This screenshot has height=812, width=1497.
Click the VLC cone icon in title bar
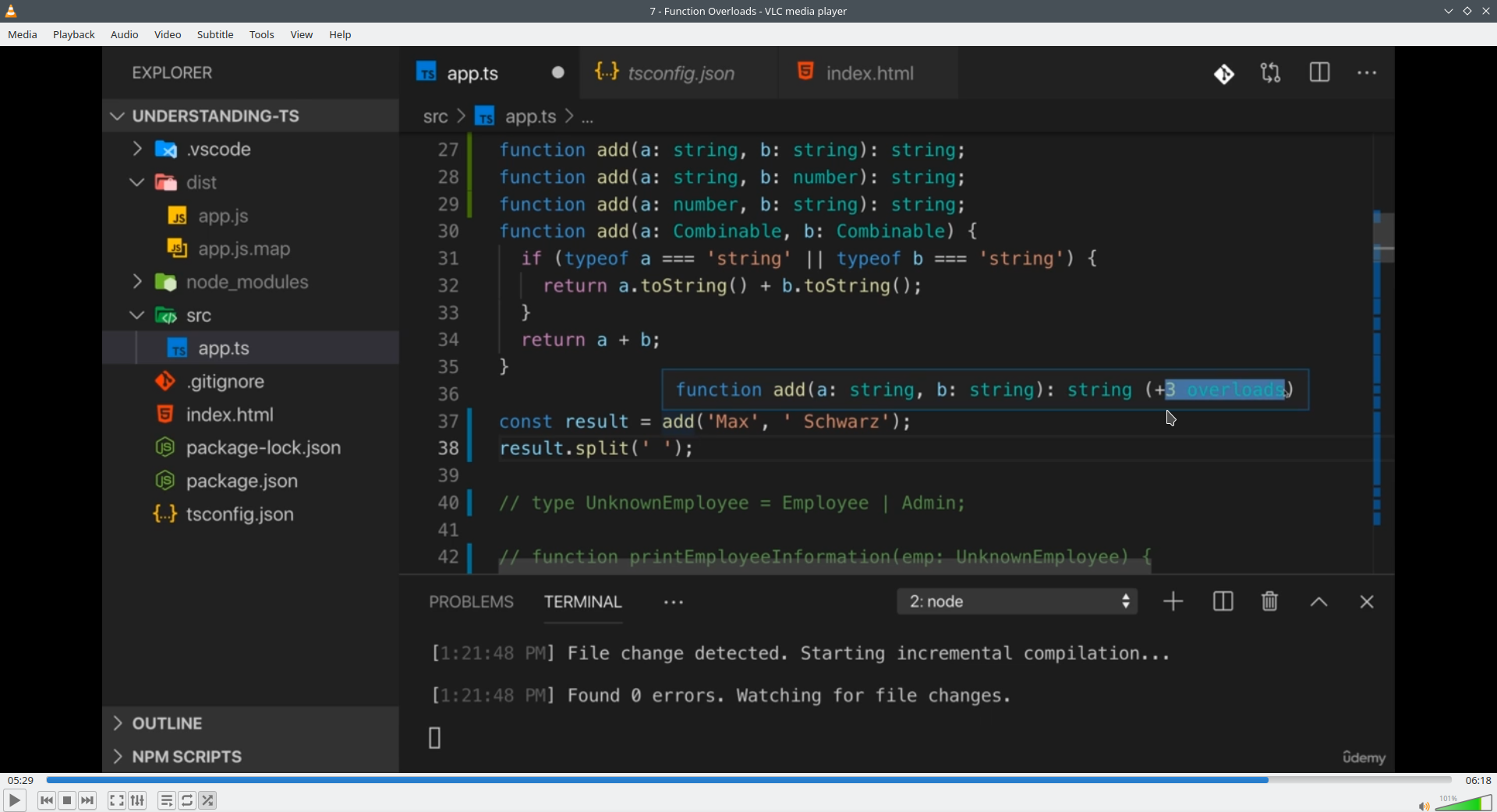coord(12,11)
